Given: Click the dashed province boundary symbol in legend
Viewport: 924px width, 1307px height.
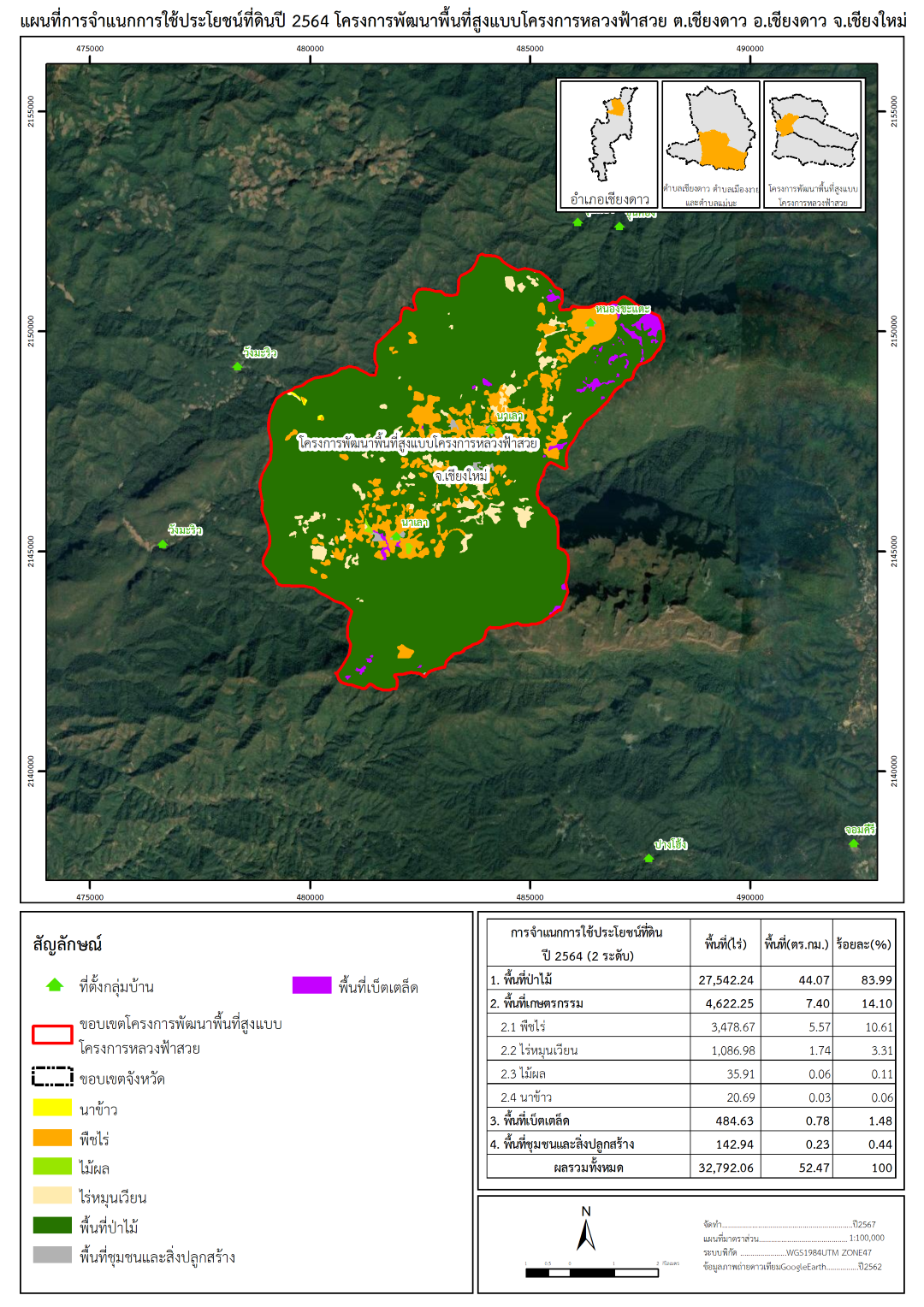Looking at the screenshot, I should pos(52,1076).
